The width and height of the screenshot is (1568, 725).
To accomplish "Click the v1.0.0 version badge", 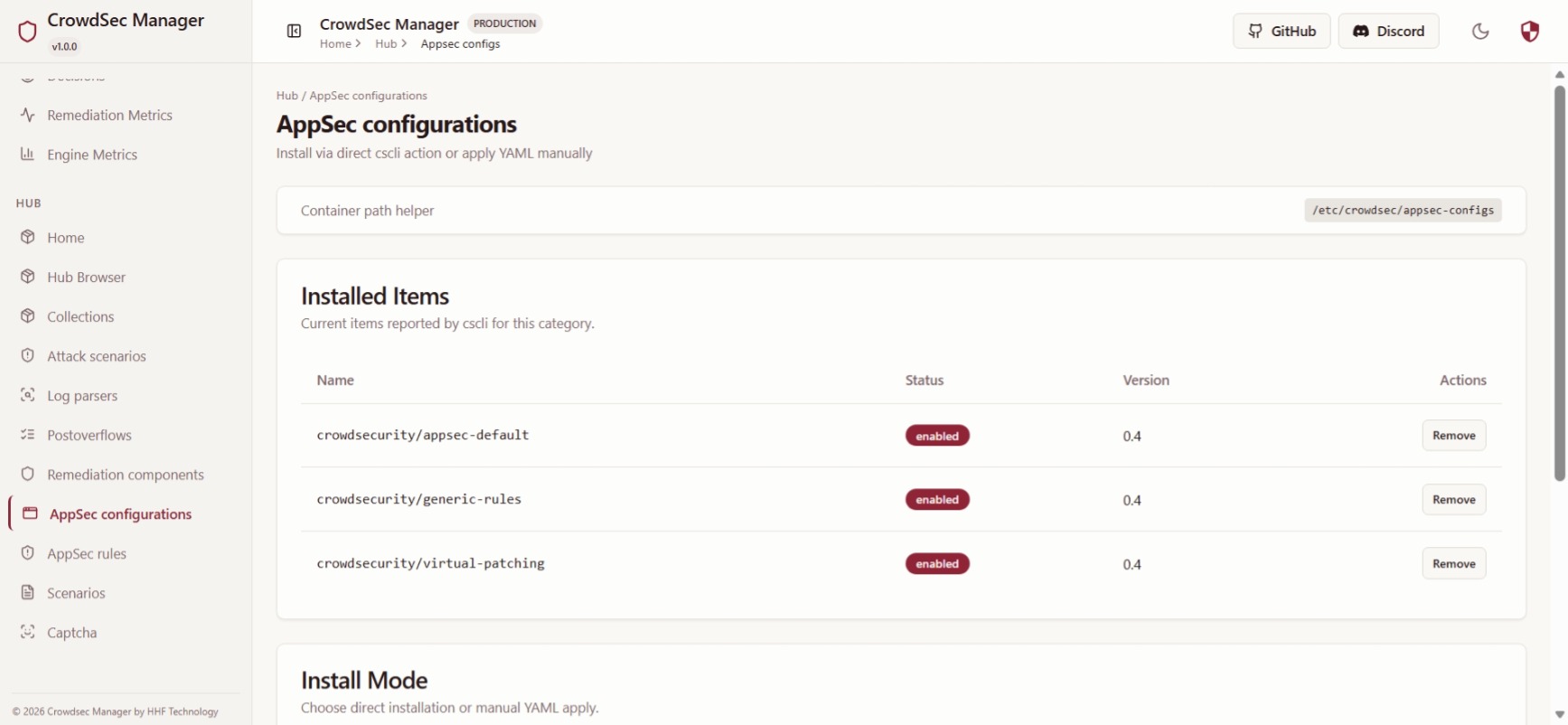I will [x=64, y=46].
